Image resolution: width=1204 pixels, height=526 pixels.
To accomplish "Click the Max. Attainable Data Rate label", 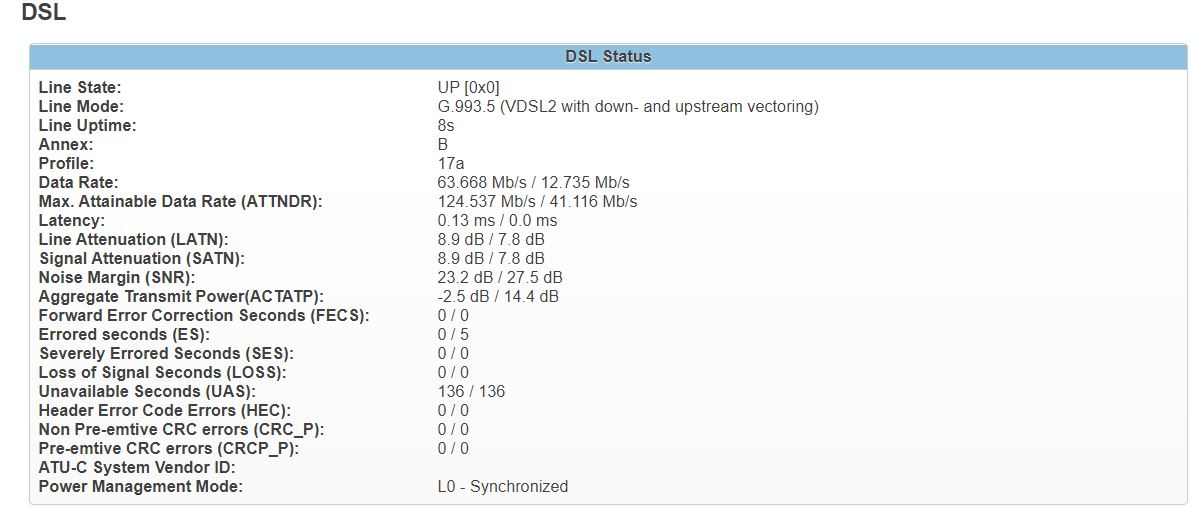I will (180, 201).
